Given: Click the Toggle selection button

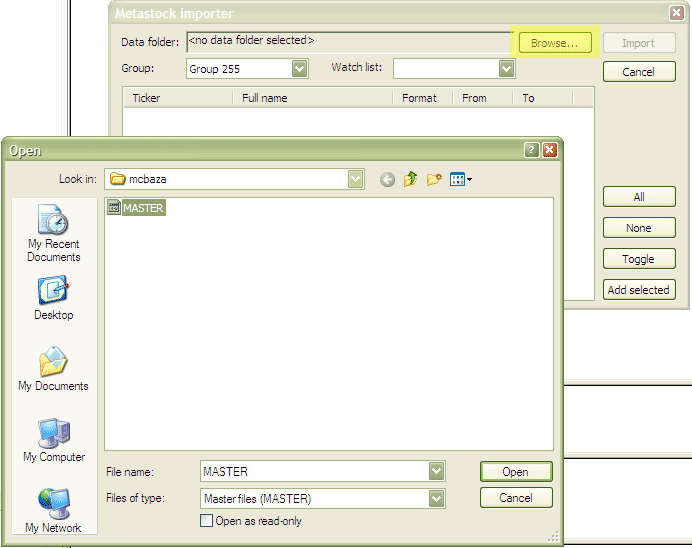Looking at the screenshot, I should coord(639,259).
